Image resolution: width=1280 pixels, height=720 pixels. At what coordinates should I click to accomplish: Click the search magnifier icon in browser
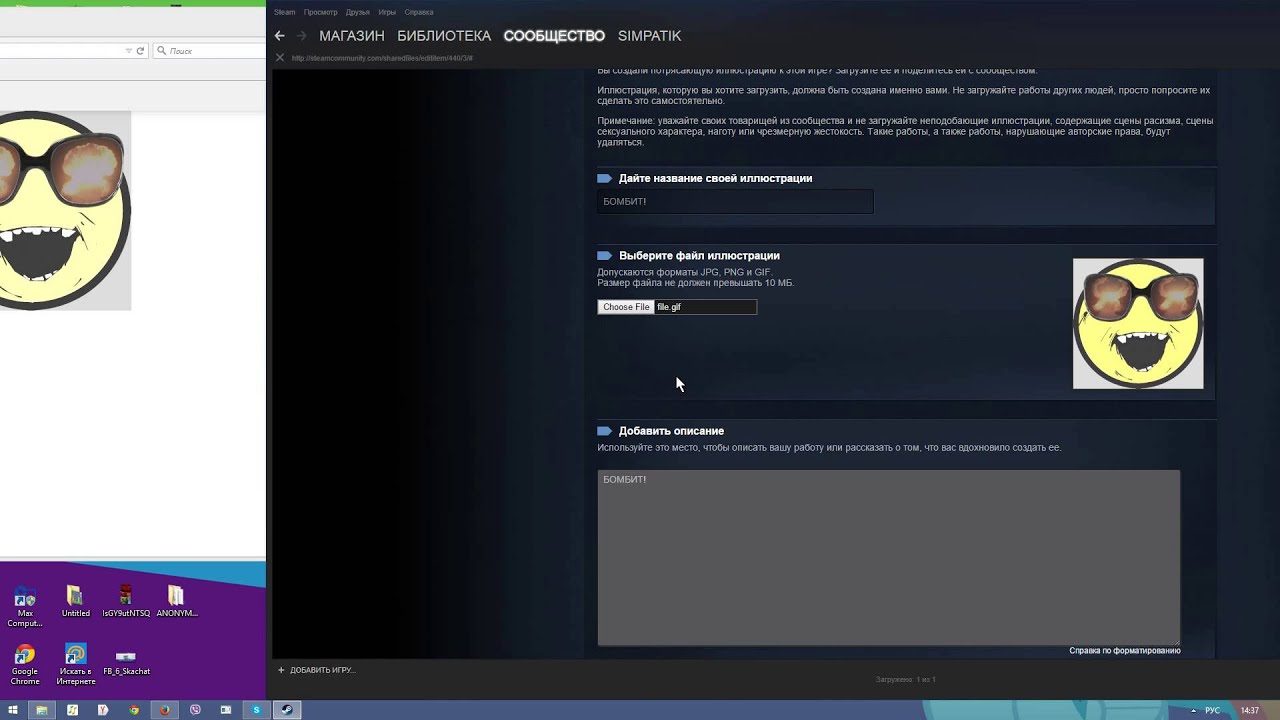(161, 51)
